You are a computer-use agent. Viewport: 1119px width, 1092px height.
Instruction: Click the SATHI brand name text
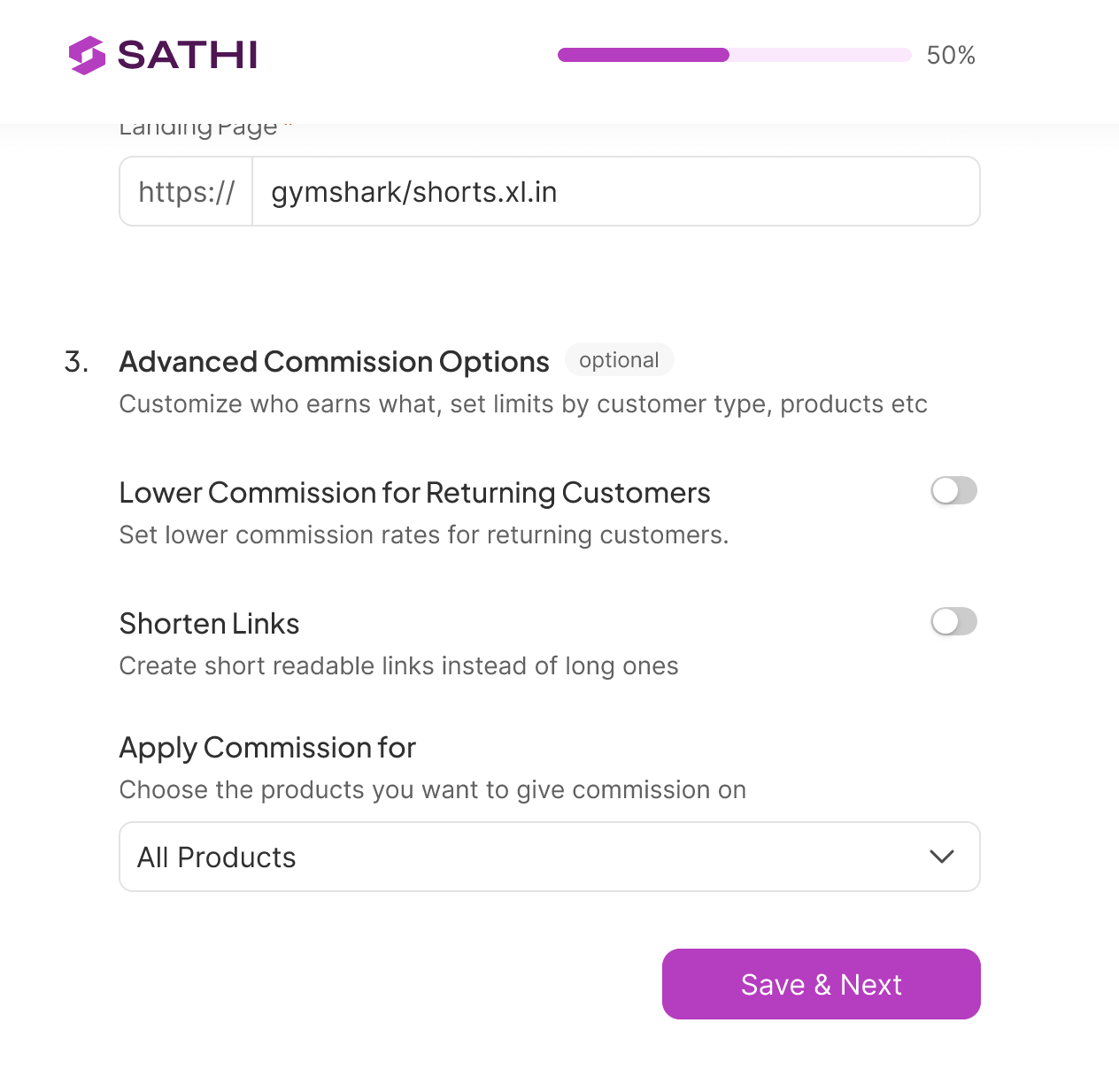(187, 55)
